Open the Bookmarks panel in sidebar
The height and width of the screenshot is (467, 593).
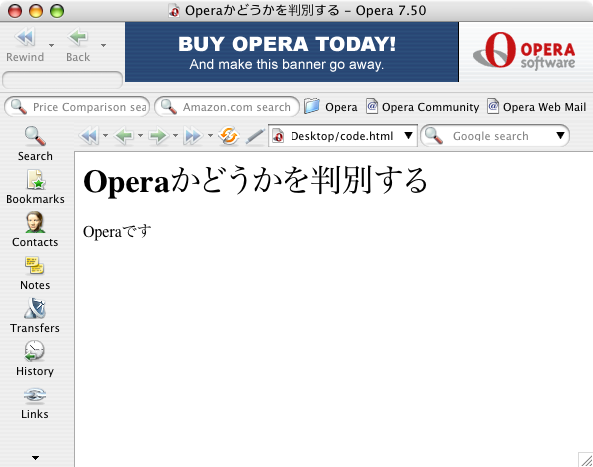pos(35,187)
